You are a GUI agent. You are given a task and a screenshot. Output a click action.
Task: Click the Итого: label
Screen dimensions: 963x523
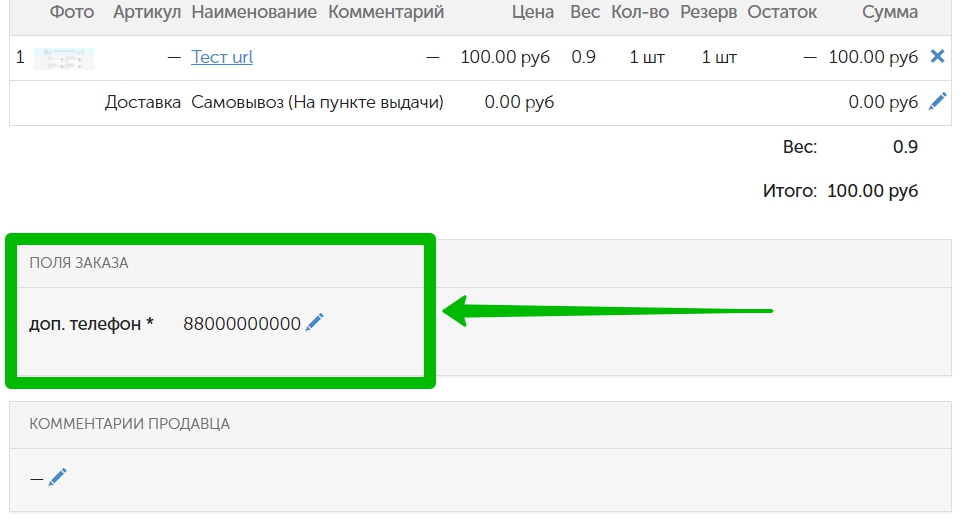click(790, 191)
